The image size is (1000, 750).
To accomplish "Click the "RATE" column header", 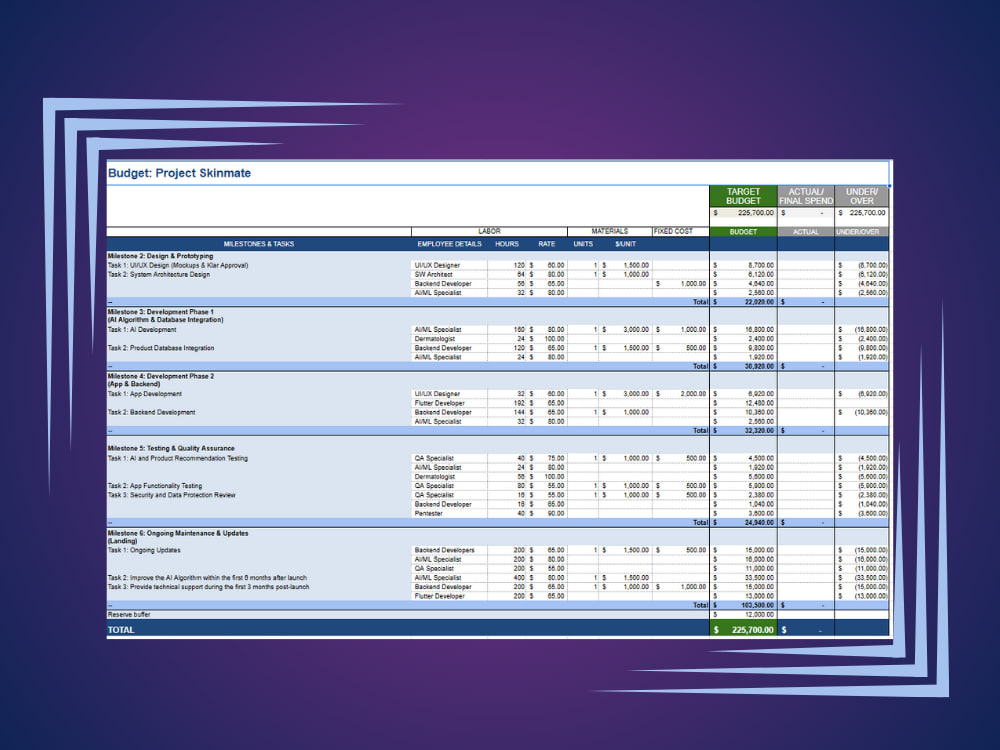I will [x=547, y=244].
